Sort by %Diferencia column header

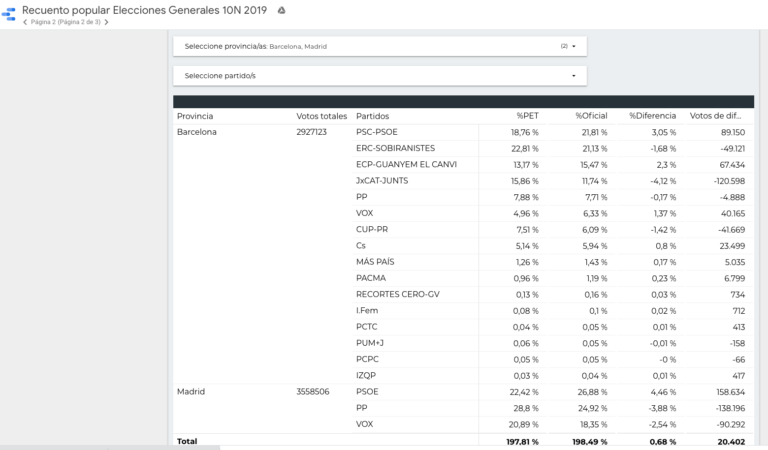point(652,116)
